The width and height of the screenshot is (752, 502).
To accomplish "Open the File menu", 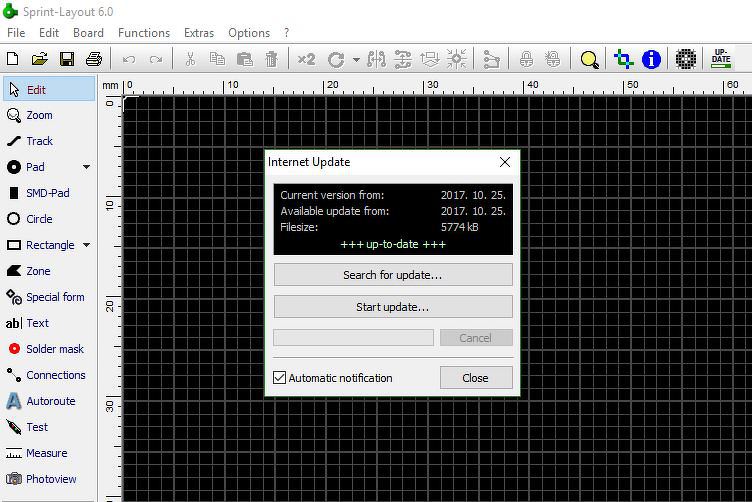I will click(16, 33).
